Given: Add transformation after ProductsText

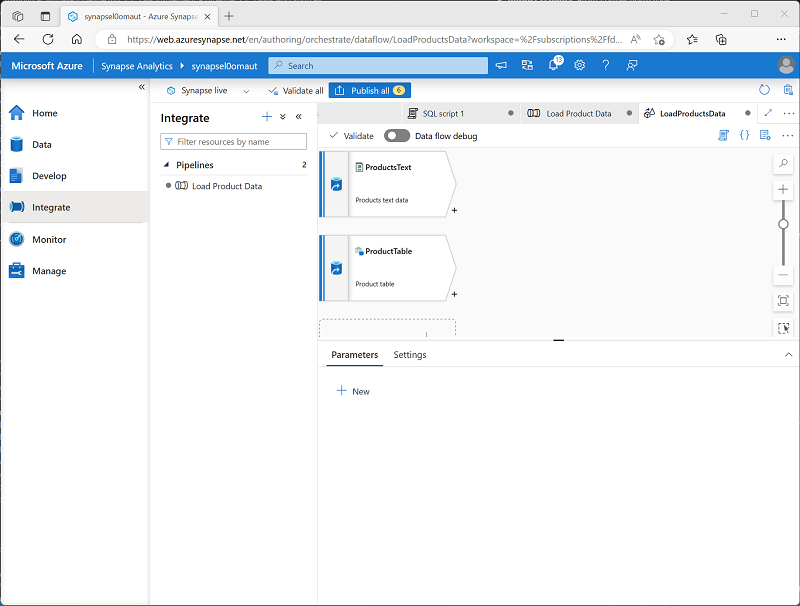Looking at the screenshot, I should click(x=454, y=210).
